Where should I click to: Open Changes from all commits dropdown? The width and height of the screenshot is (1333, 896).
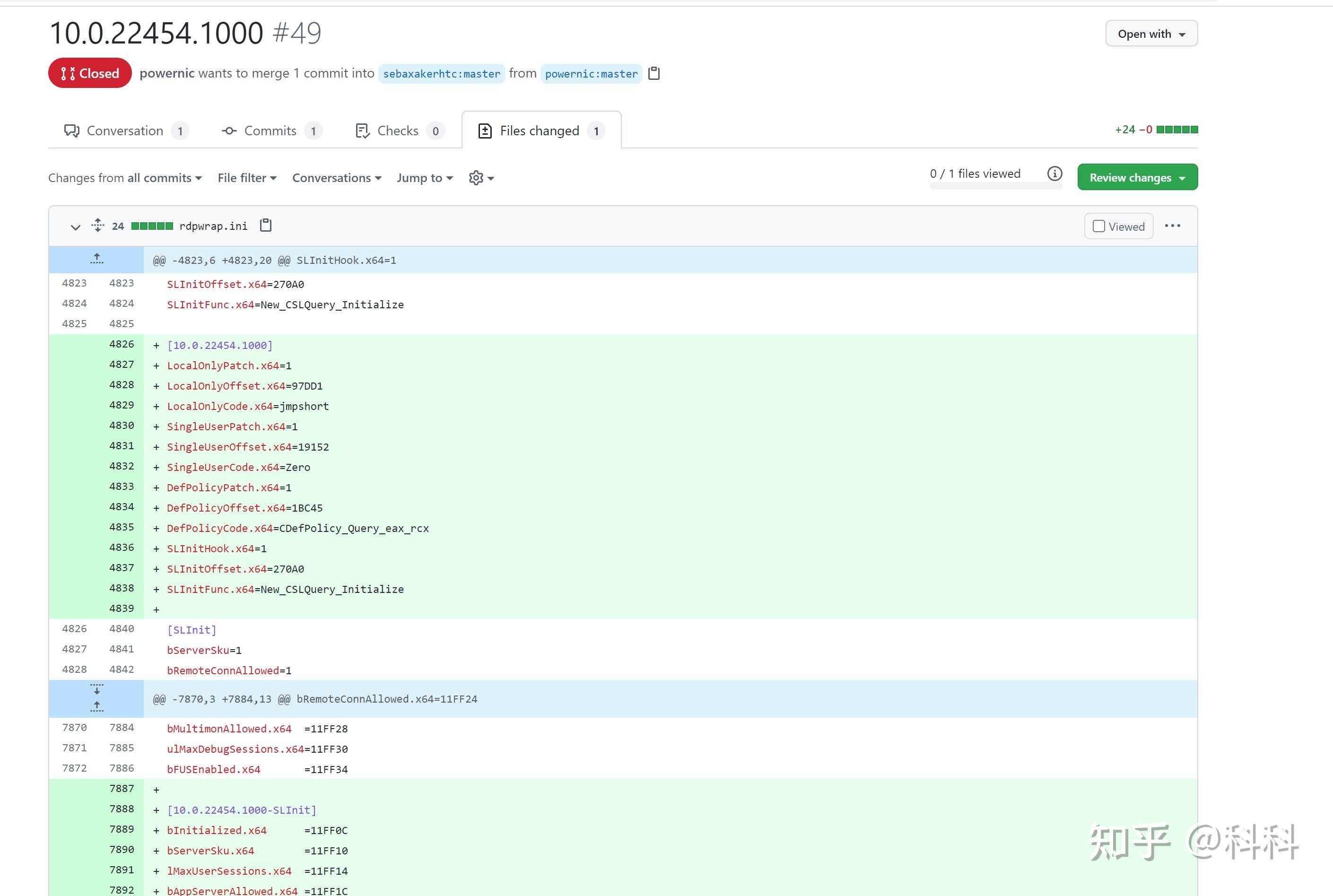(125, 178)
